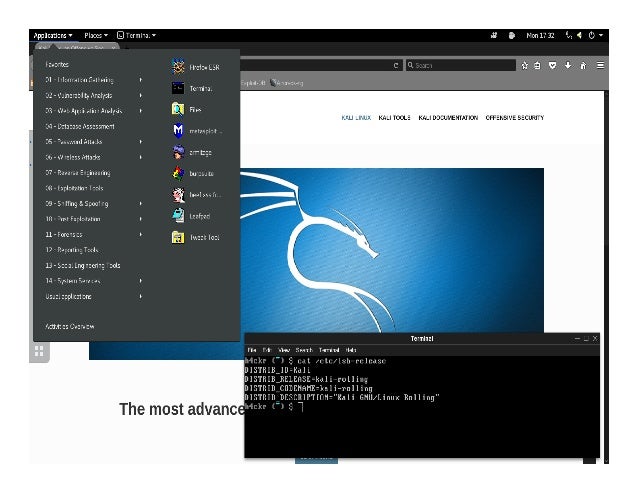This screenshot has width=638, height=493.
Task: Open the Edit menu in Terminal window
Action: tap(267, 350)
